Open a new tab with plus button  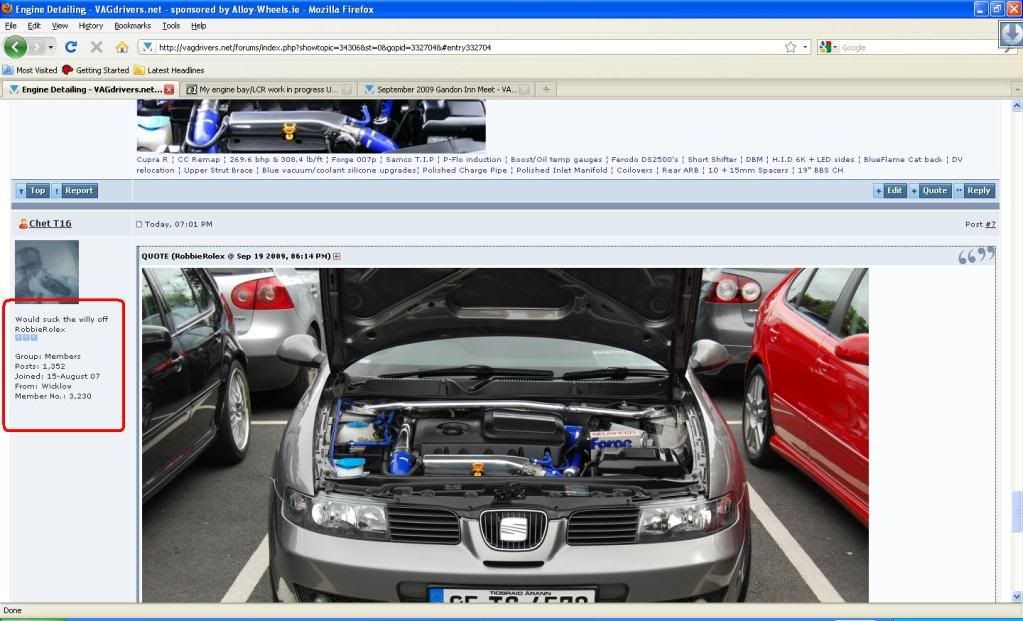click(546, 89)
